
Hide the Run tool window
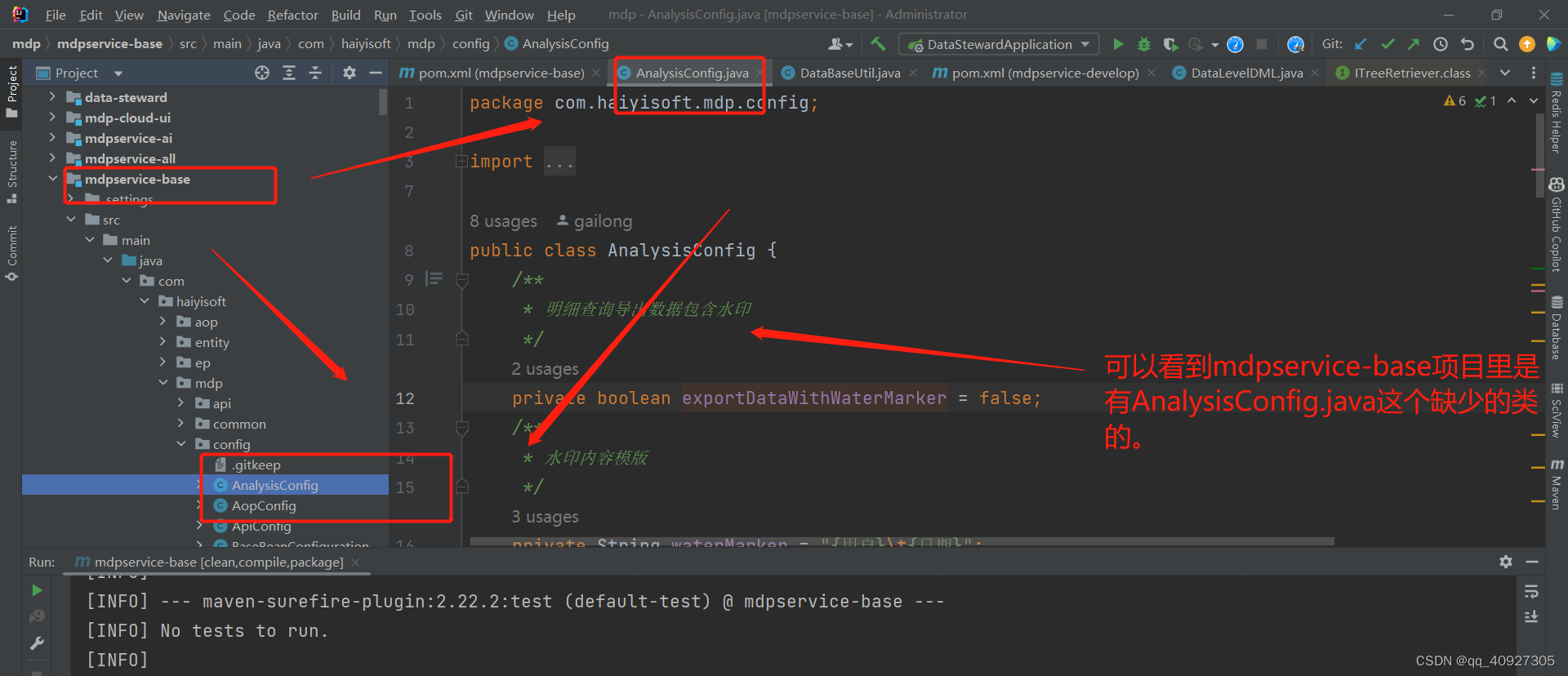pyautogui.click(x=1532, y=562)
